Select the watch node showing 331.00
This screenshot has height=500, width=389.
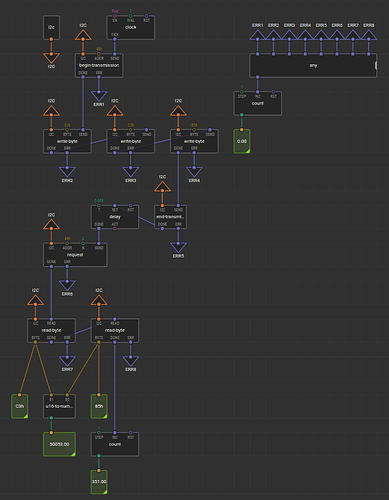coord(99,482)
